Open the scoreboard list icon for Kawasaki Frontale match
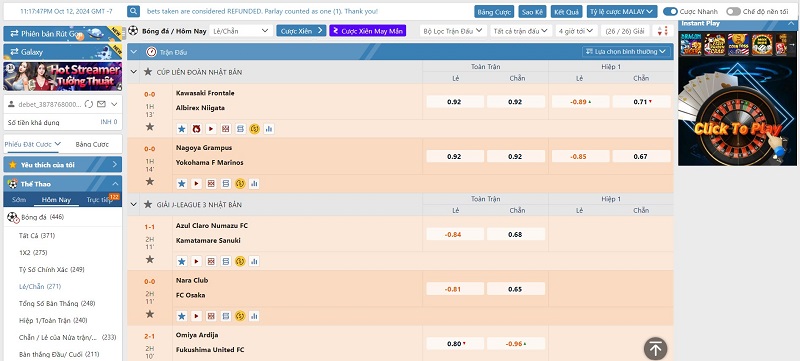The width and height of the screenshot is (800, 361). (x=240, y=129)
